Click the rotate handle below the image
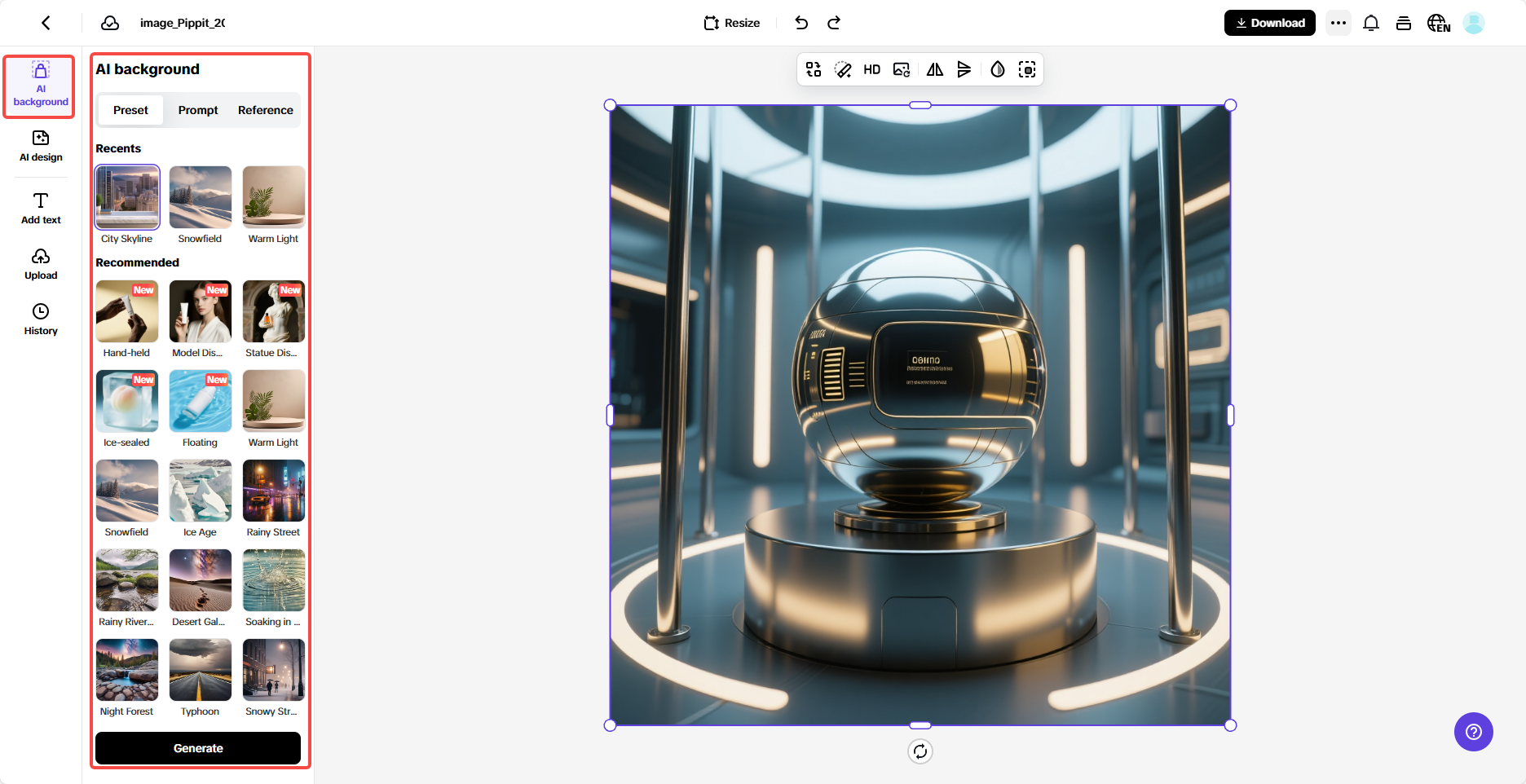The height and width of the screenshot is (784, 1526). point(920,751)
